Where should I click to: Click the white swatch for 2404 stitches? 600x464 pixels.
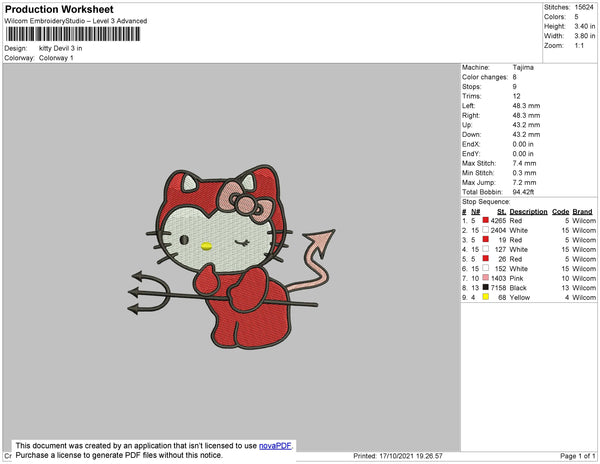[x=486, y=230]
